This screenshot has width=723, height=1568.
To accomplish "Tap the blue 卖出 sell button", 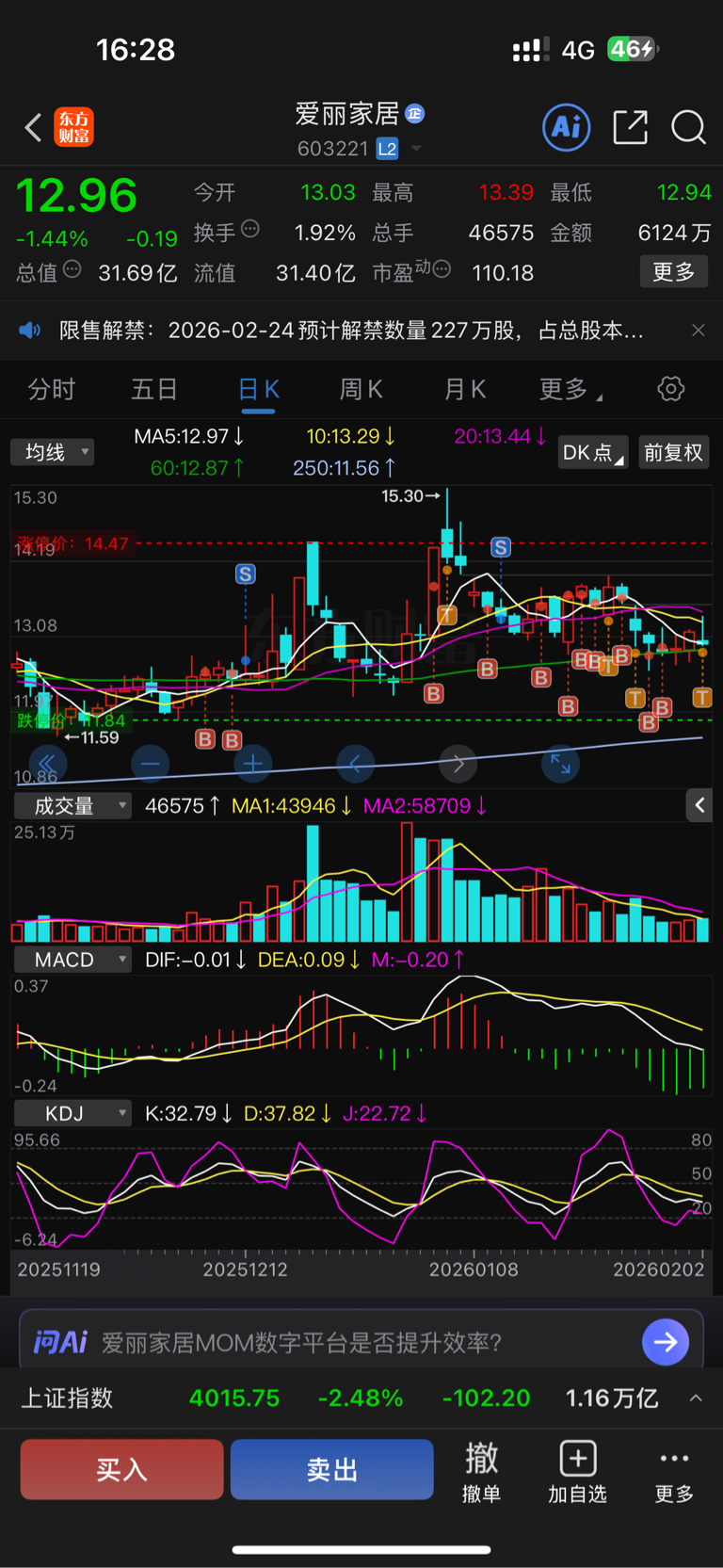I will tap(332, 1469).
